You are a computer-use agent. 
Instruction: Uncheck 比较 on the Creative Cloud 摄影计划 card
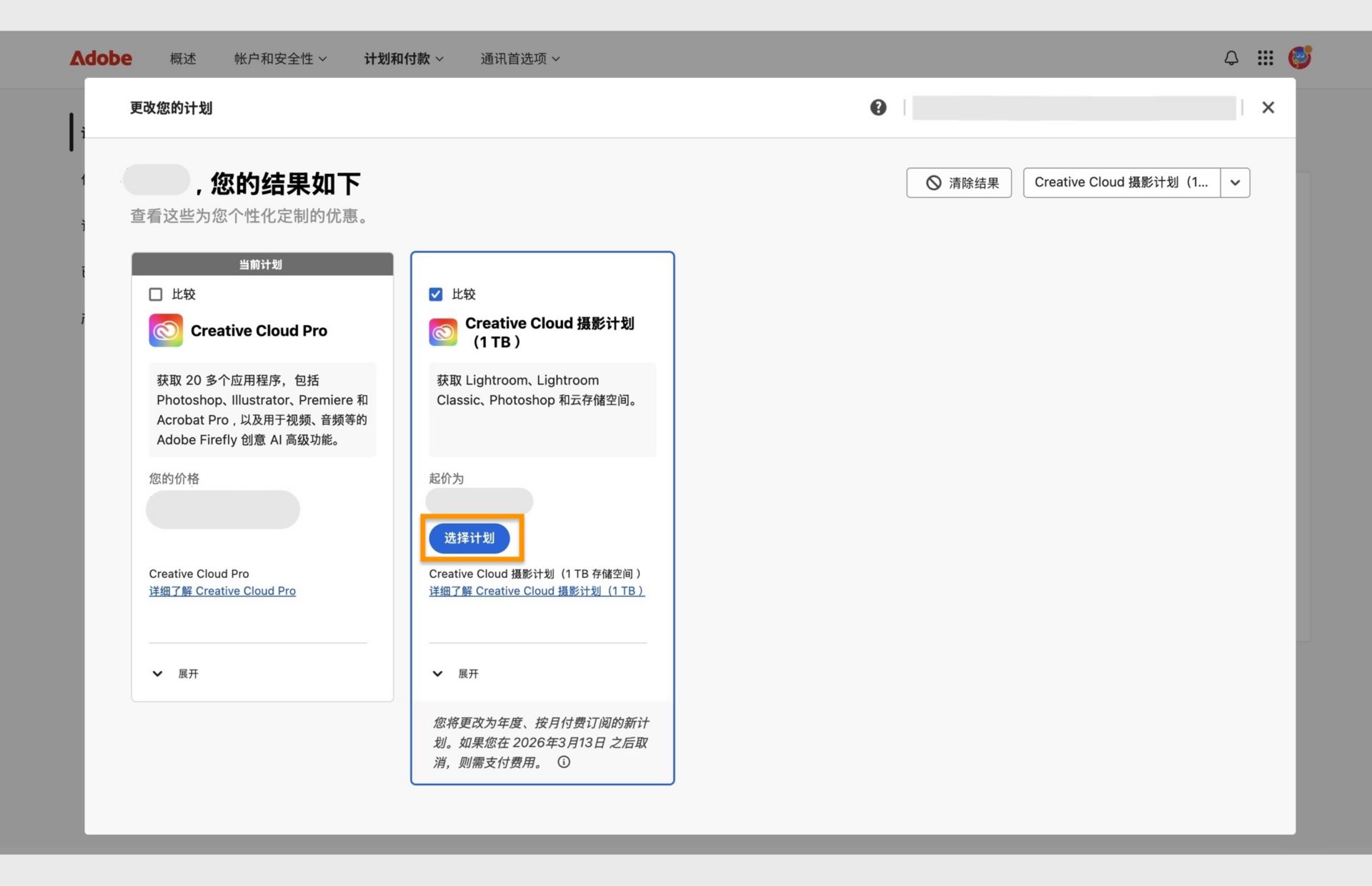[x=436, y=294]
